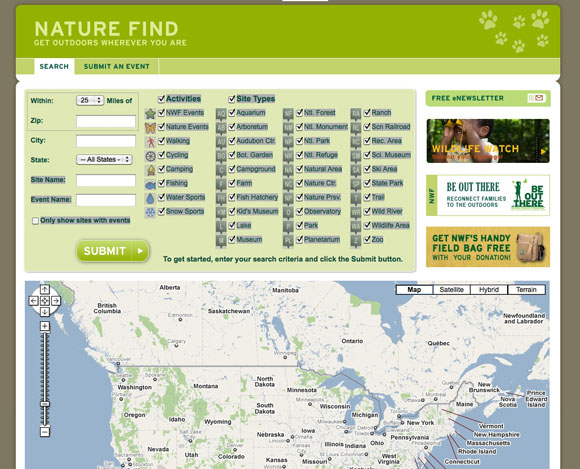Open the All States dropdown

coord(104,159)
